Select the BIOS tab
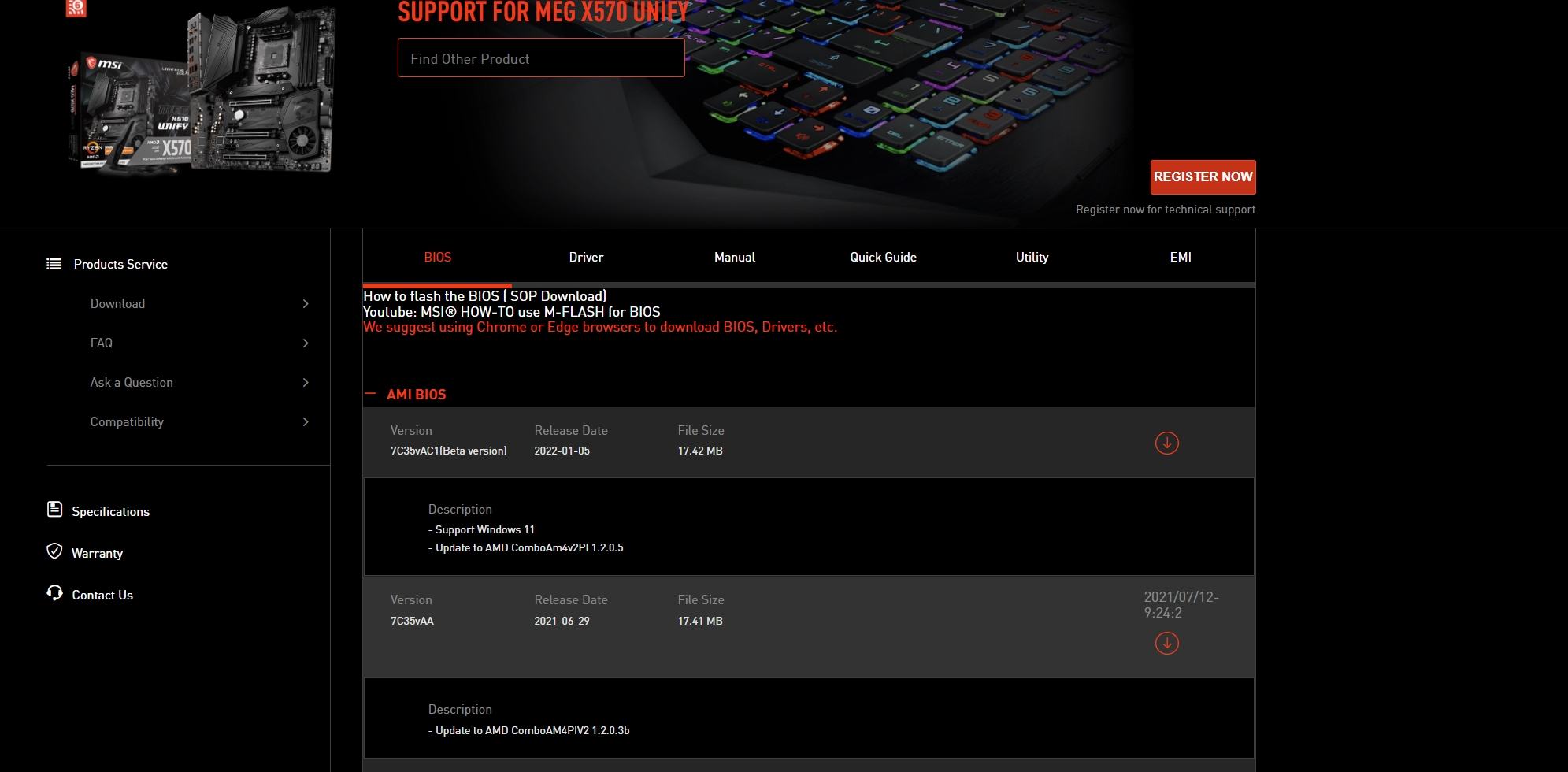This screenshot has width=1568, height=772. (437, 257)
